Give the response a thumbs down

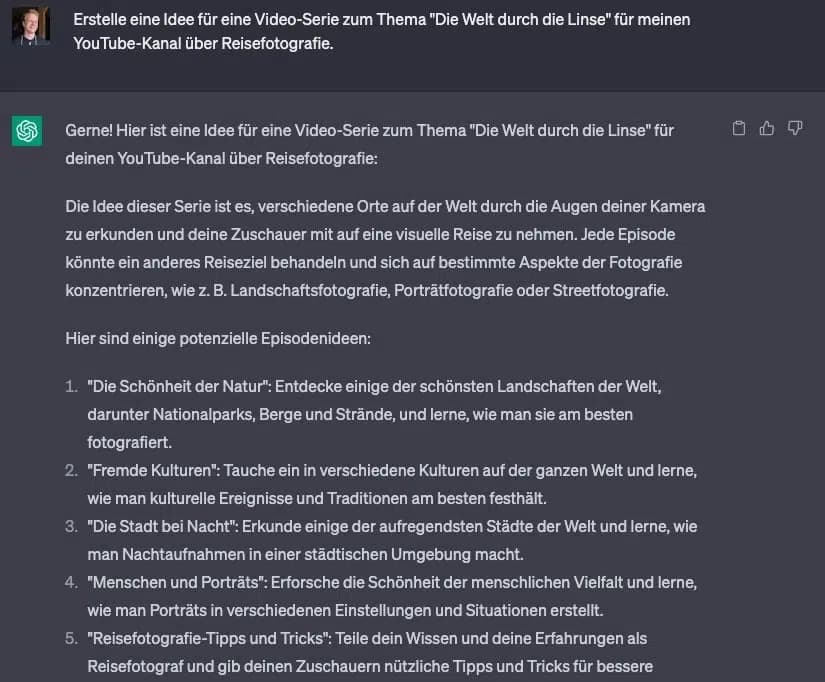tap(794, 128)
